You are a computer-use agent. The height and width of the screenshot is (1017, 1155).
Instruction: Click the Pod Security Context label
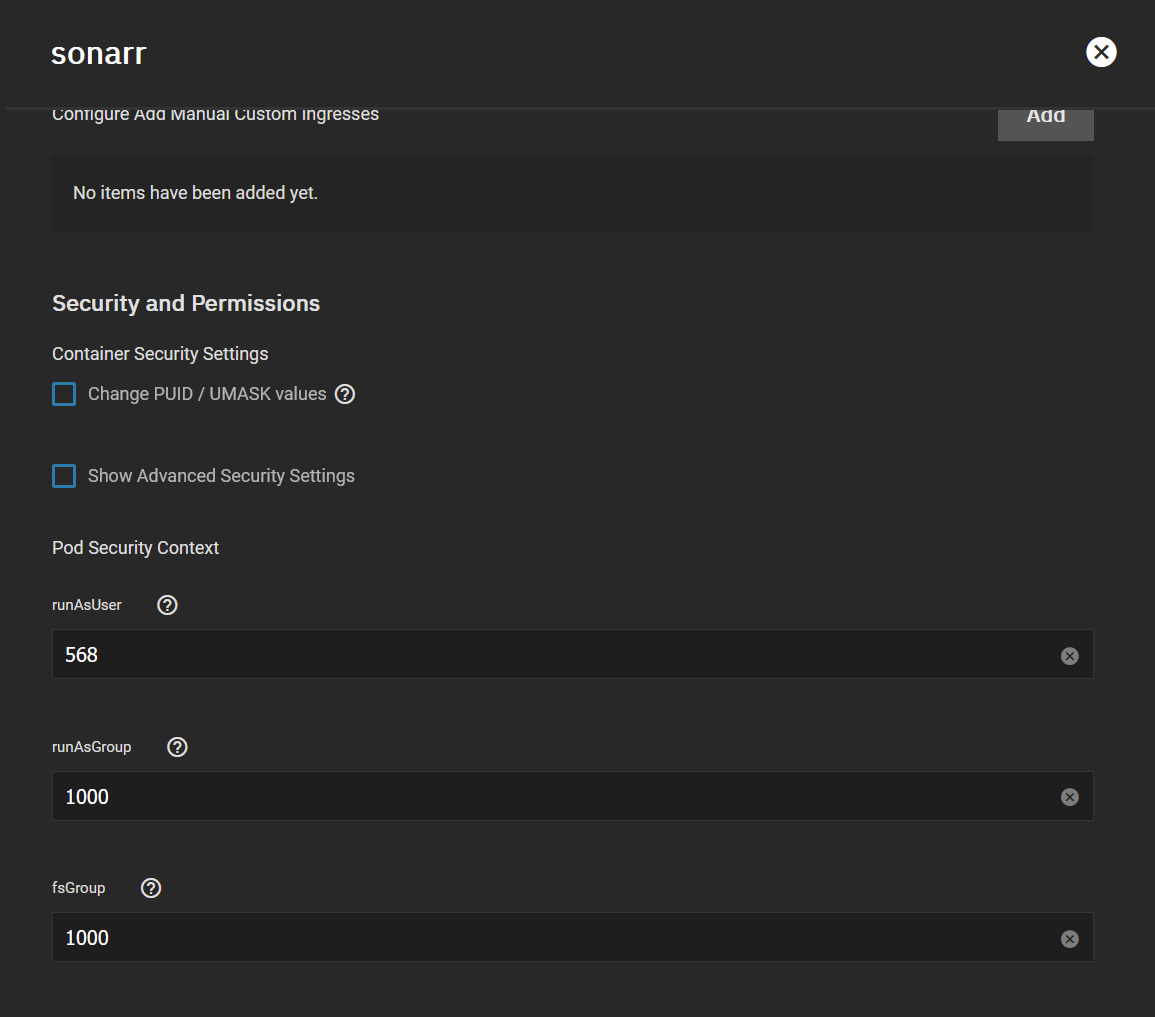click(136, 548)
